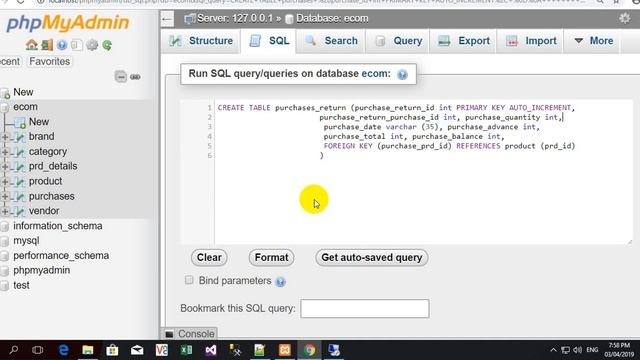This screenshot has width=640, height=360.
Task: Open the Console bar
Action: click(x=190, y=334)
